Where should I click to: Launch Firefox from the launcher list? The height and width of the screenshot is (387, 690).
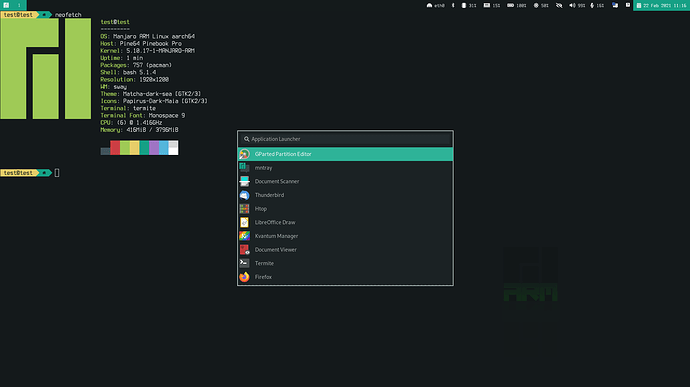tap(345, 277)
